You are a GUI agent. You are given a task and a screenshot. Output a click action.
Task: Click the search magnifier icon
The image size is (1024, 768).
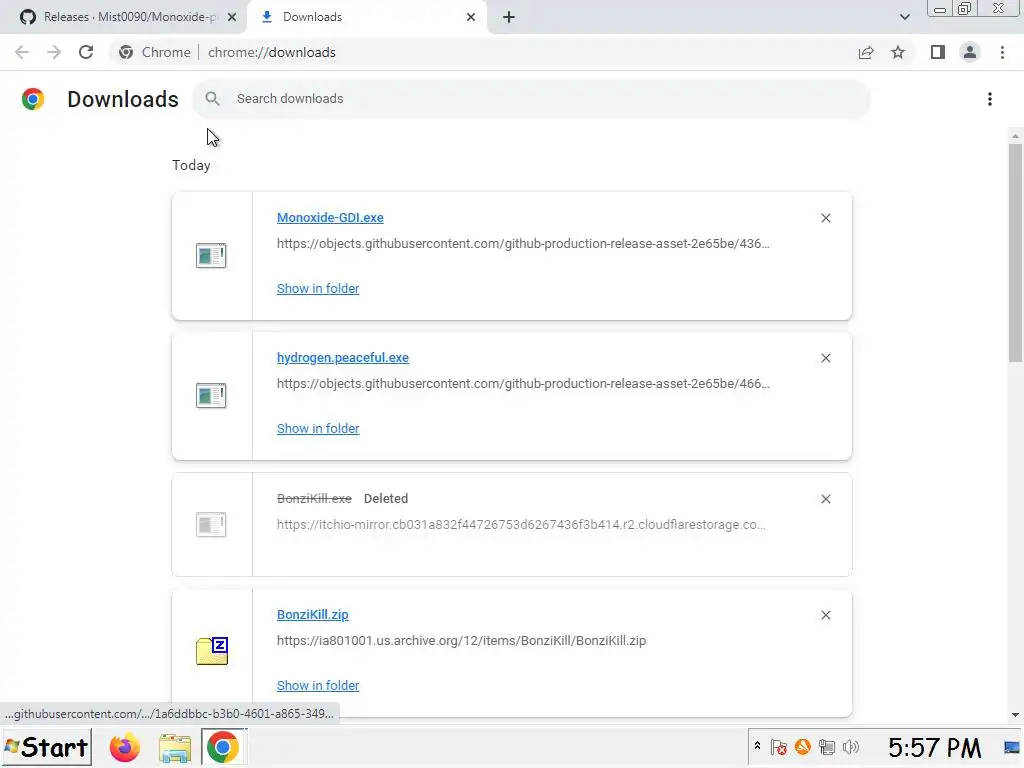click(x=212, y=99)
